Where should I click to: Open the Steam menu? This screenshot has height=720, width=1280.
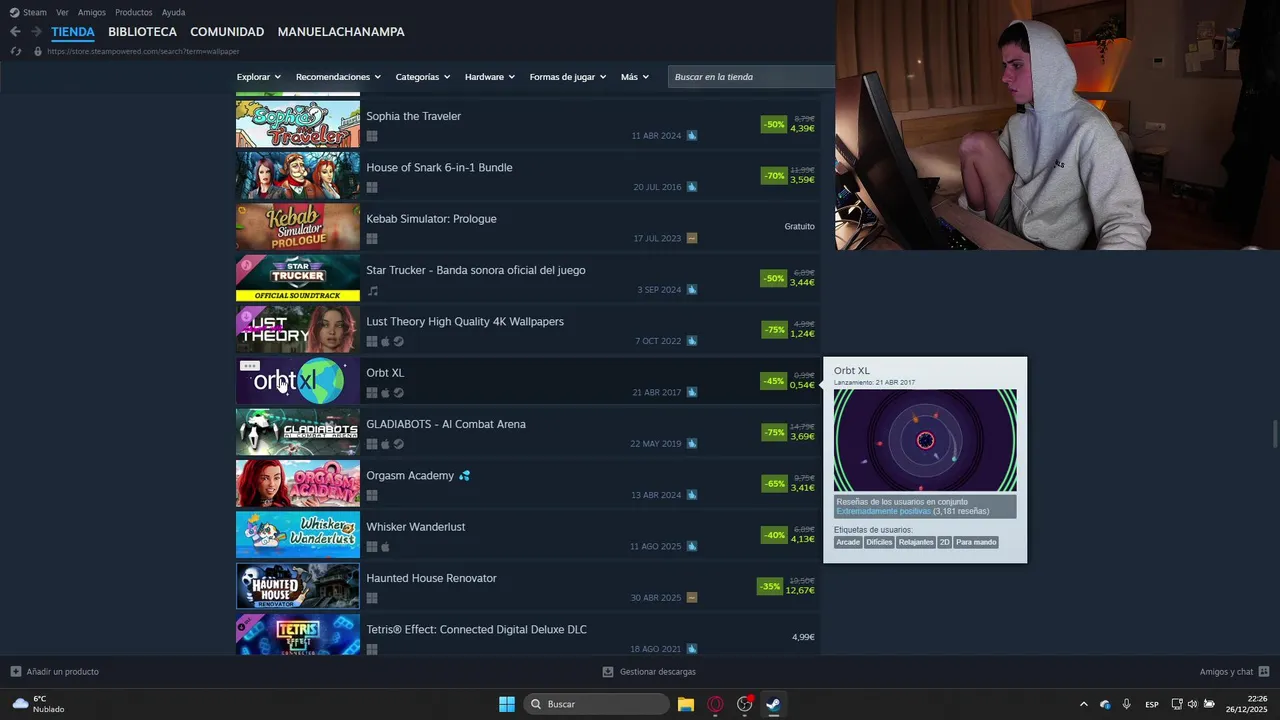click(35, 13)
